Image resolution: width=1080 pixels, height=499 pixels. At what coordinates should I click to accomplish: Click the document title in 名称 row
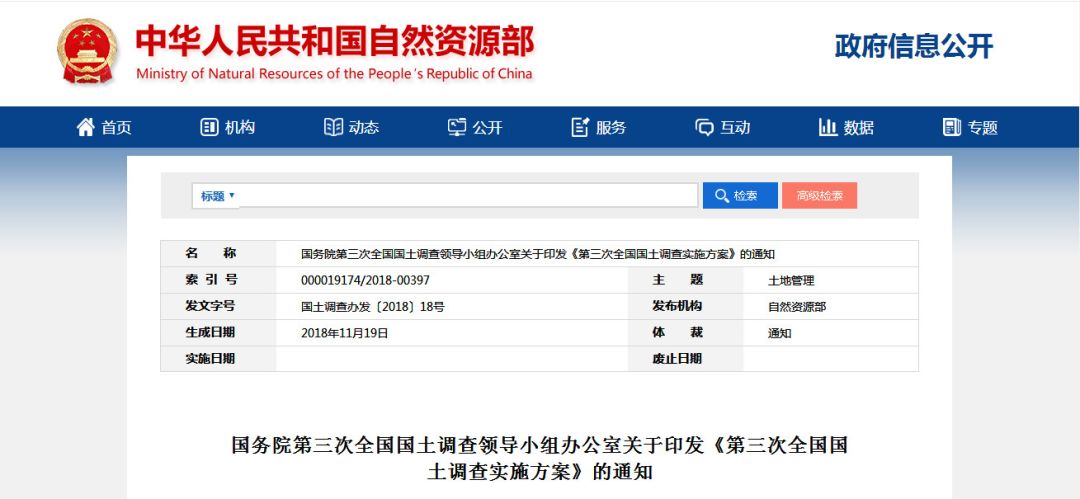pos(538,254)
